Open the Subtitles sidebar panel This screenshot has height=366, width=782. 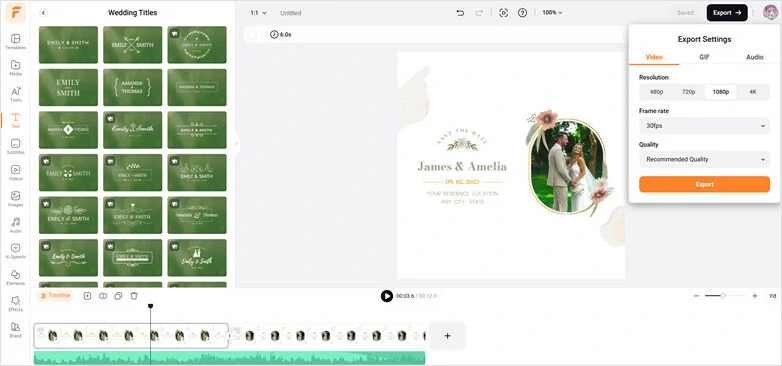pyautogui.click(x=15, y=147)
